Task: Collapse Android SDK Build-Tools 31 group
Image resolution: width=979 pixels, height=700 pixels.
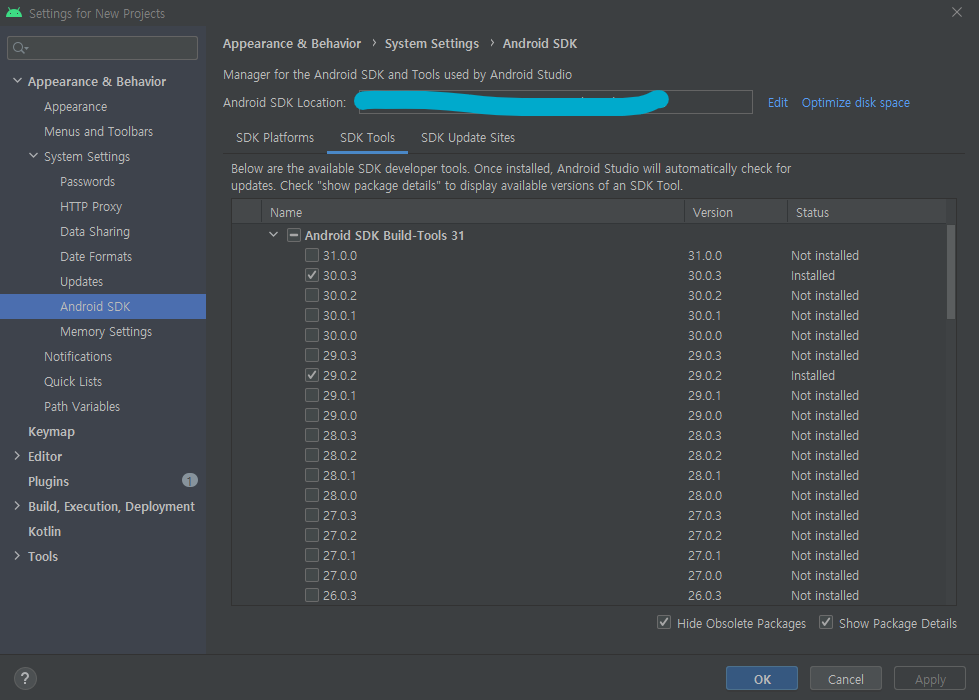Action: (x=273, y=235)
